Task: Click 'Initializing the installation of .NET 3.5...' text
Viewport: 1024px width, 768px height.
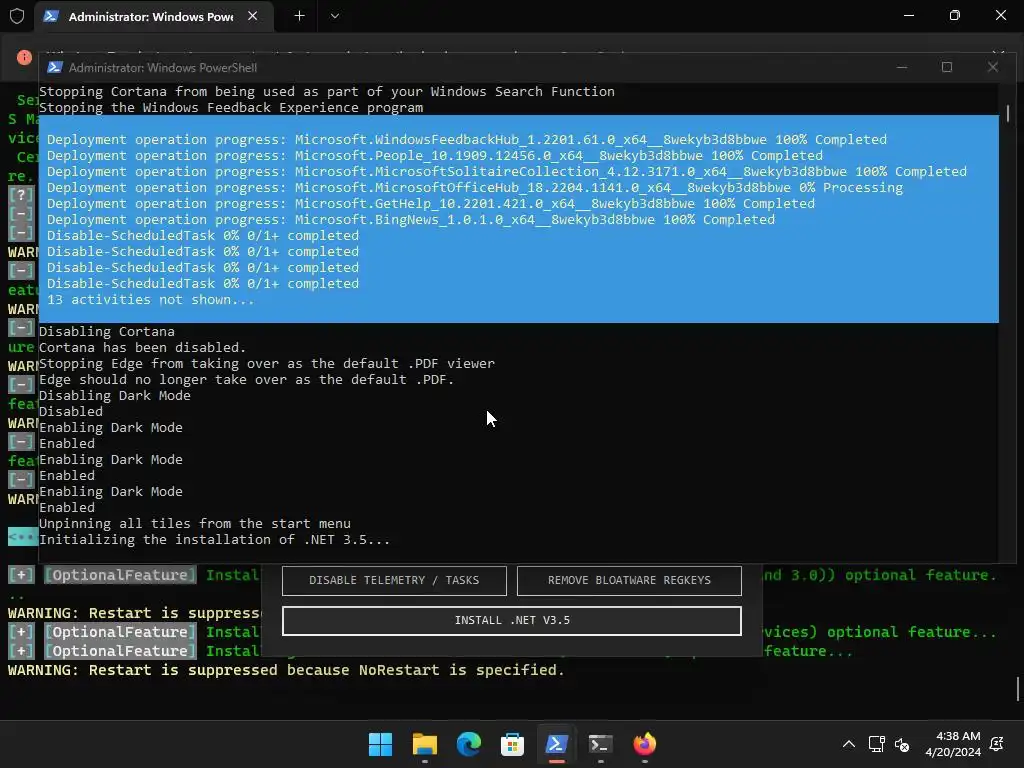Action: (x=214, y=539)
